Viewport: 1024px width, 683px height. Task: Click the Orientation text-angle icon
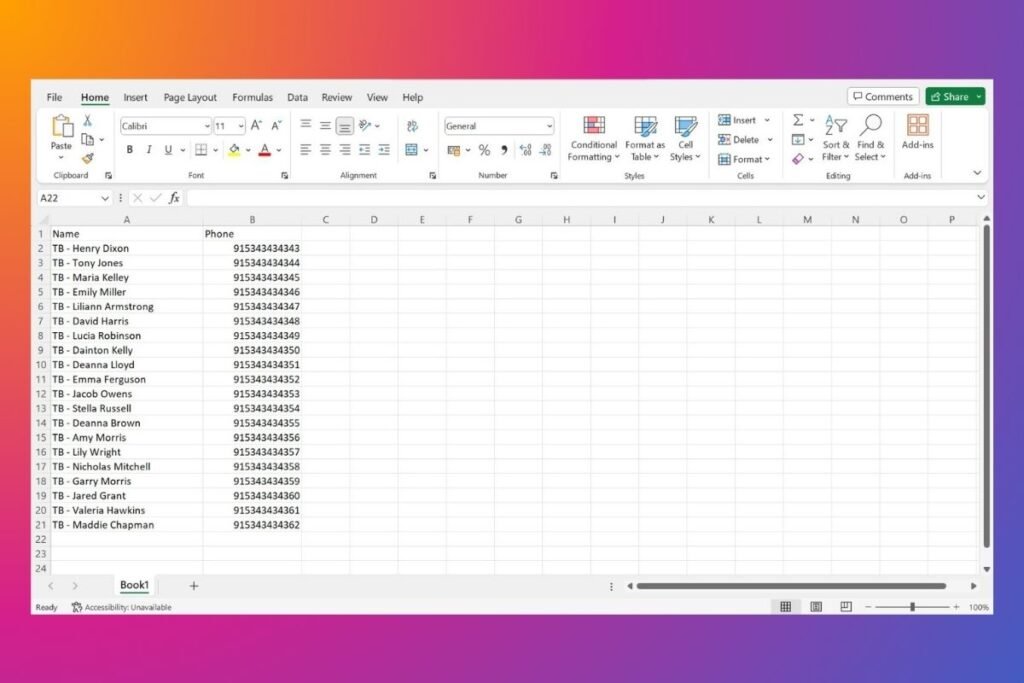pos(365,125)
